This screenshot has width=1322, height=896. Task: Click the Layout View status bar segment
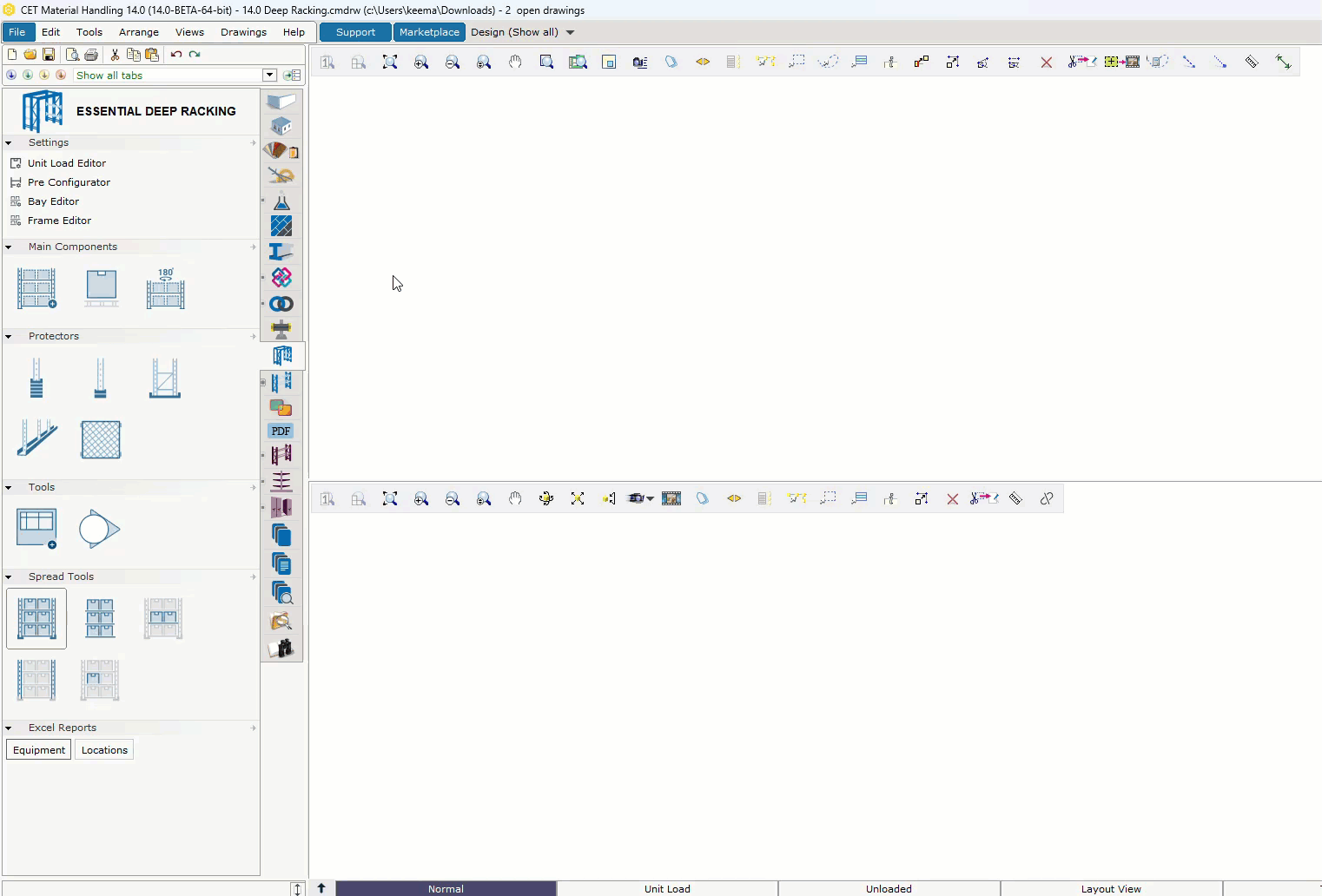click(x=1111, y=888)
